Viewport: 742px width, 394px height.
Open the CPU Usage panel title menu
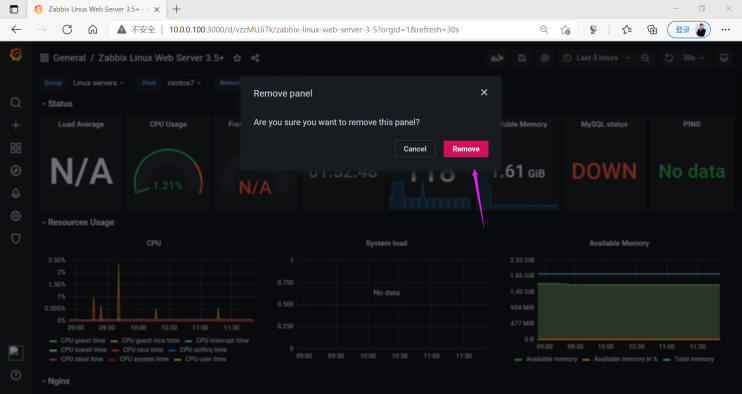tap(168, 124)
